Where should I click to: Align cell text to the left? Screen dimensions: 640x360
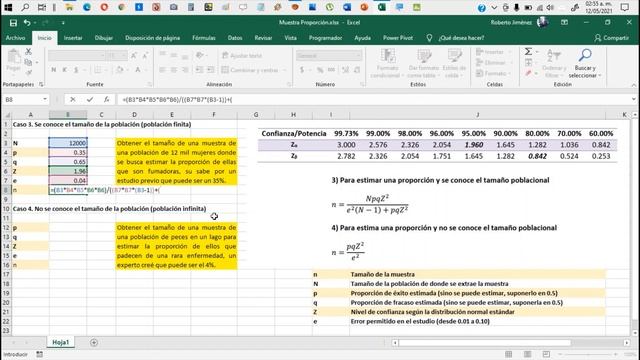pos(162,70)
